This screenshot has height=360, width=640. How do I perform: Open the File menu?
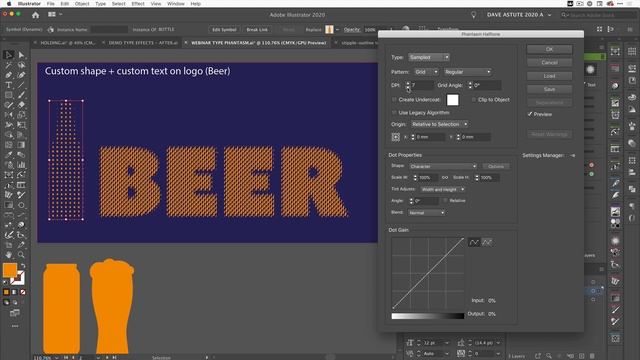pos(51,4)
